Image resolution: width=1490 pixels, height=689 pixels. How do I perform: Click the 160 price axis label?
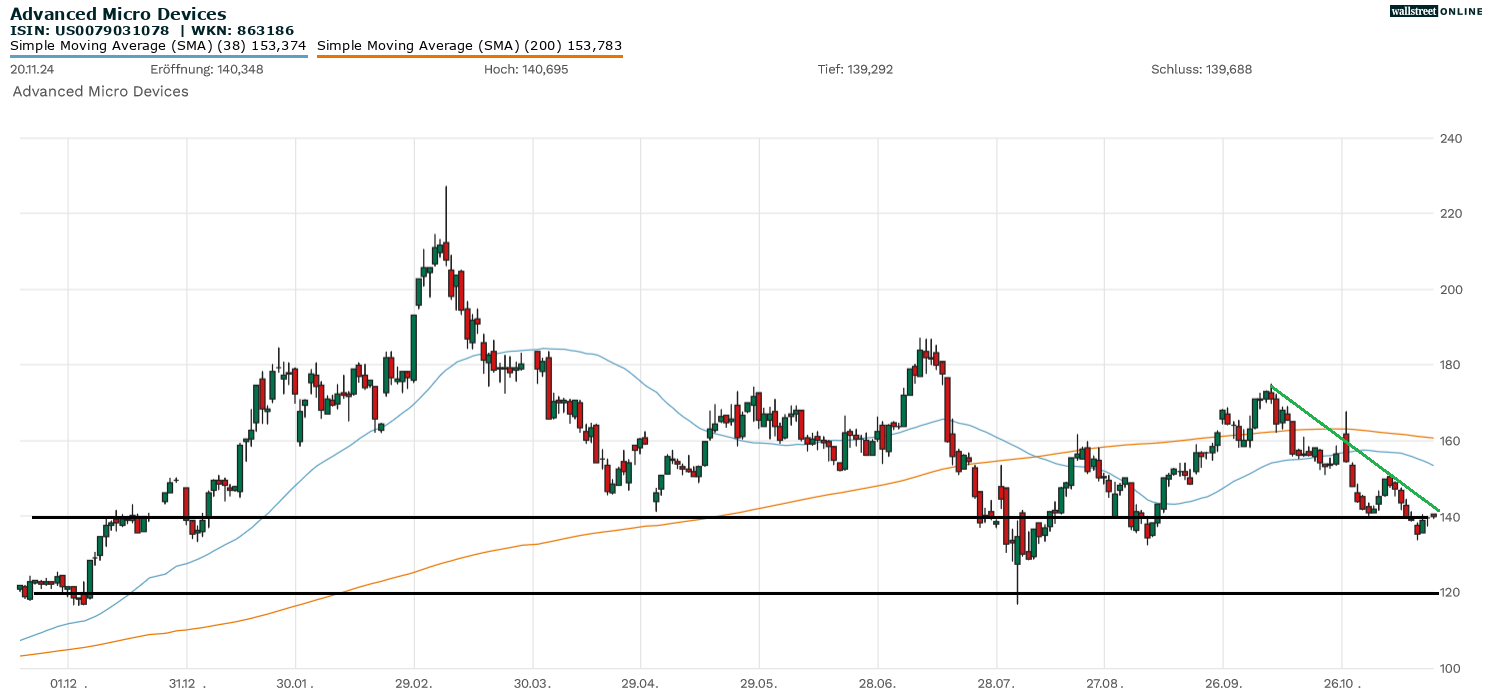(x=1452, y=441)
